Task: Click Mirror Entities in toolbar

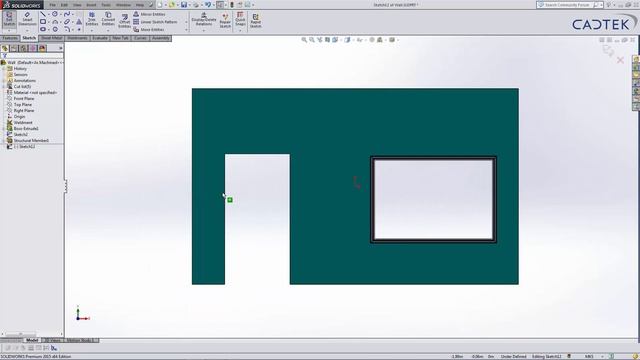Action: coord(149,14)
